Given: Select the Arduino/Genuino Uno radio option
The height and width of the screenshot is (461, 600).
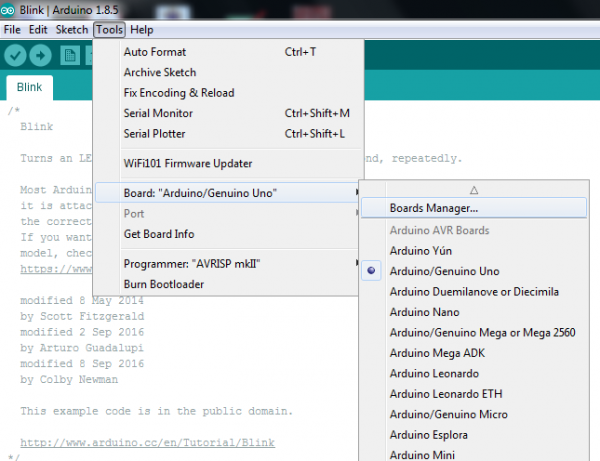Looking at the screenshot, I should (x=474, y=271).
